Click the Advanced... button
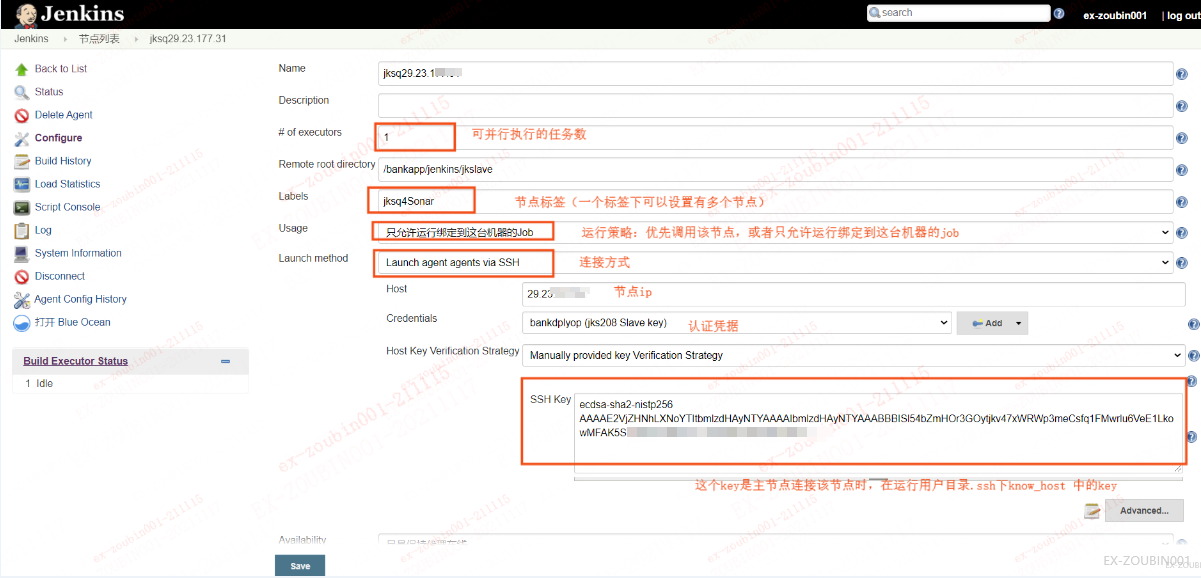This screenshot has width=1201, height=578. tap(1144, 511)
